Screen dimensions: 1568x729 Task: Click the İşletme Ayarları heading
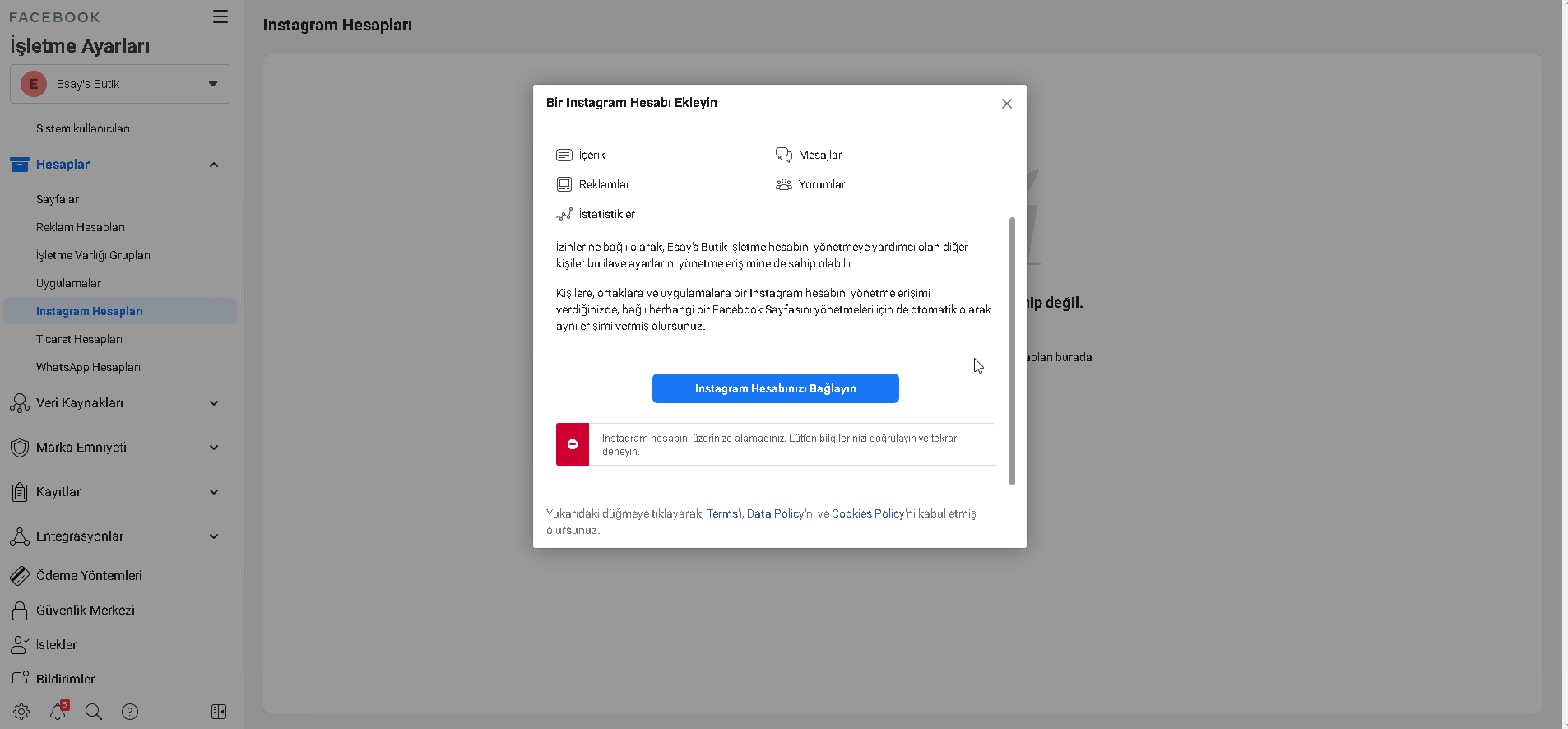pyautogui.click(x=80, y=46)
